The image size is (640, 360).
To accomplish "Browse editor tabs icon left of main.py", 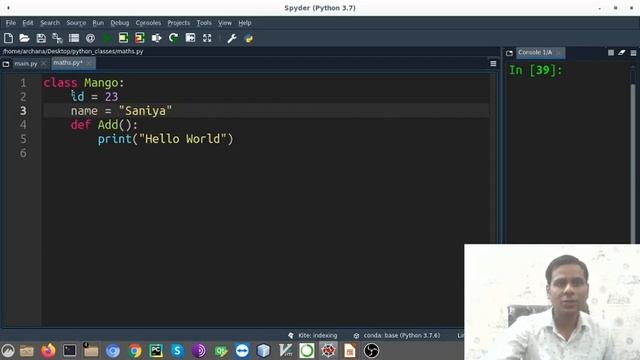I will point(6,64).
